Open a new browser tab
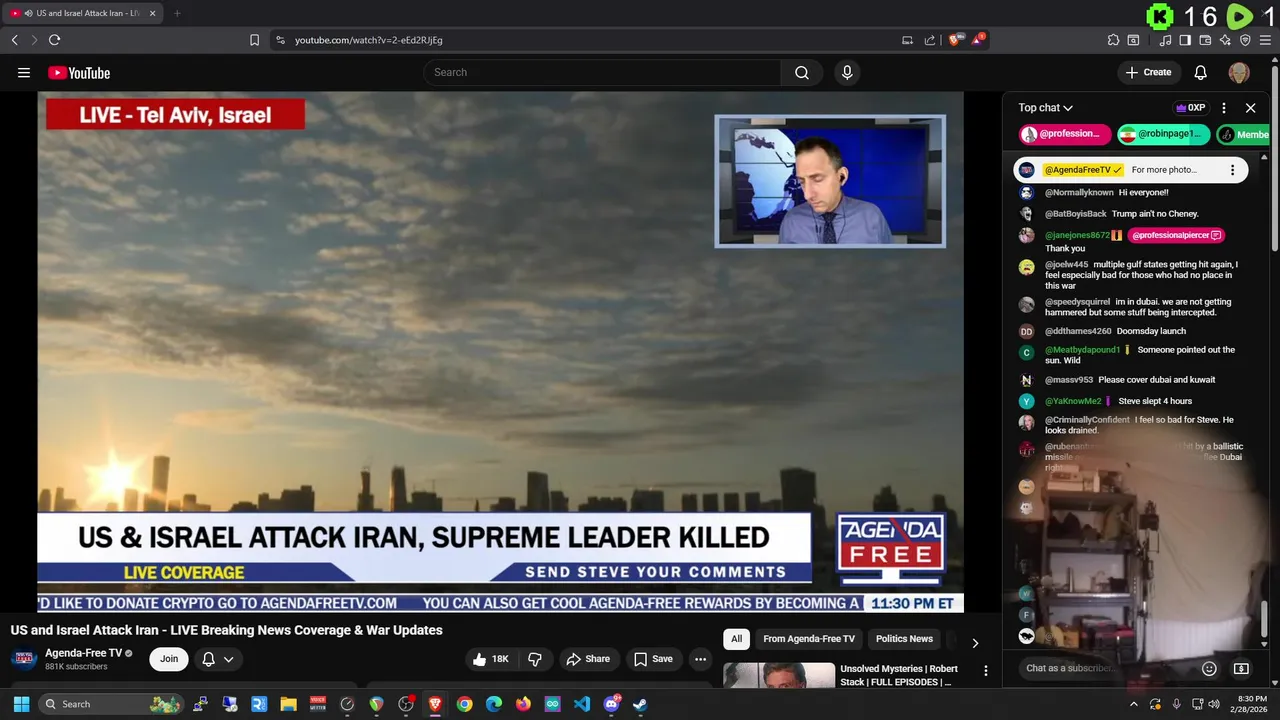Screen dimensions: 1280x720 177,13
